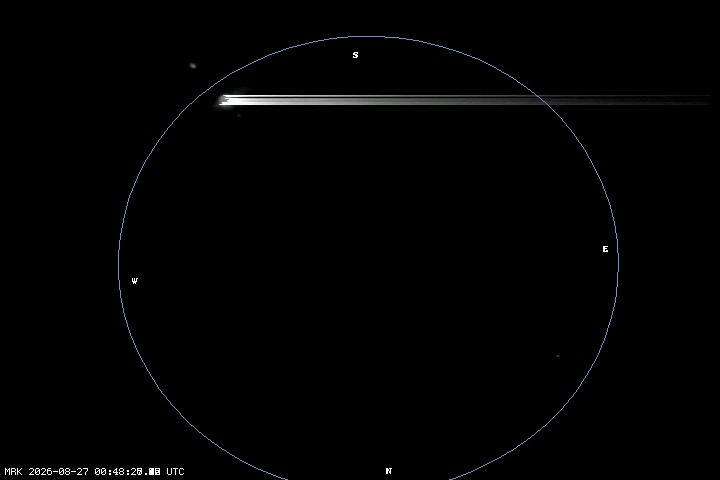The height and width of the screenshot is (480, 720).
Task: Click the faint dot in the northeast sky
Action: 558,356
